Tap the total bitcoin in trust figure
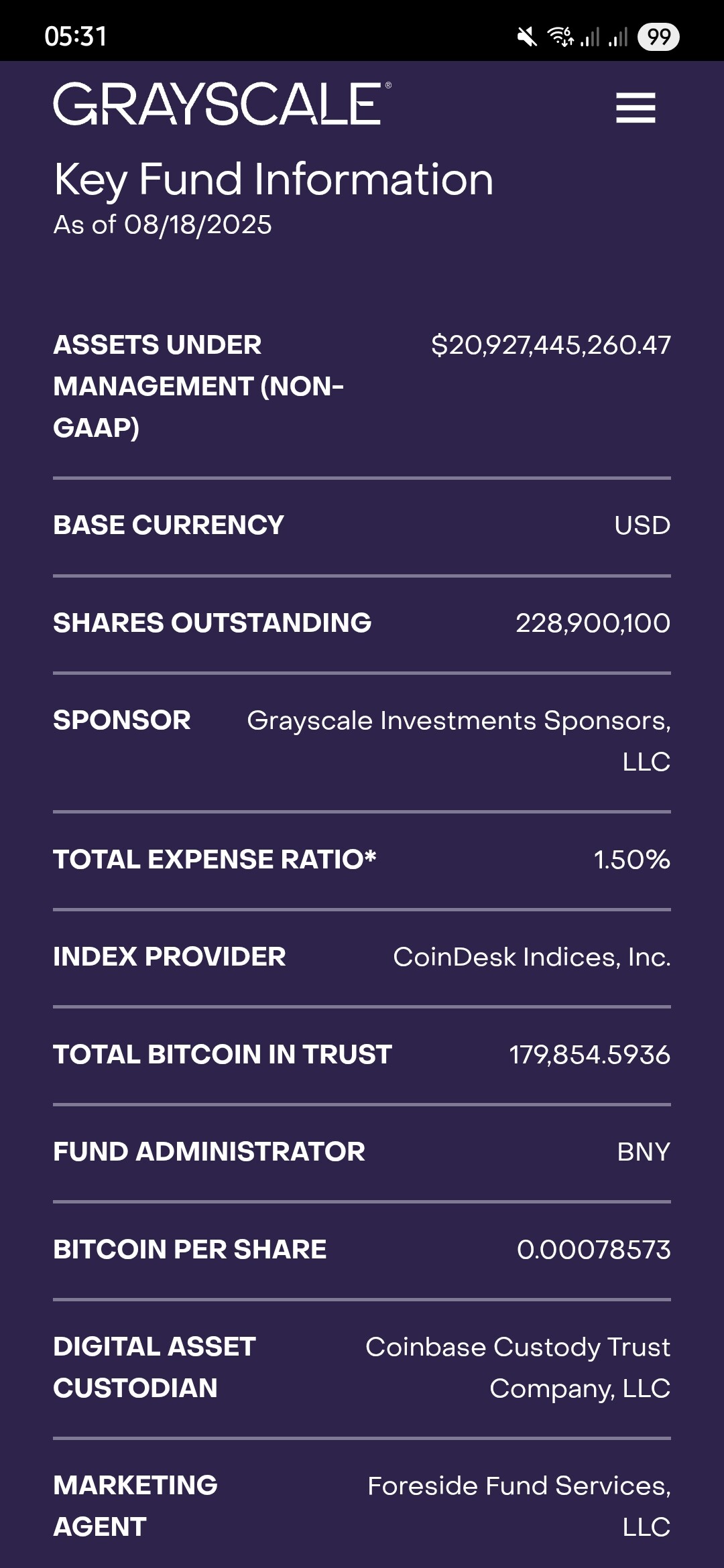The width and height of the screenshot is (724, 1568). [589, 1055]
